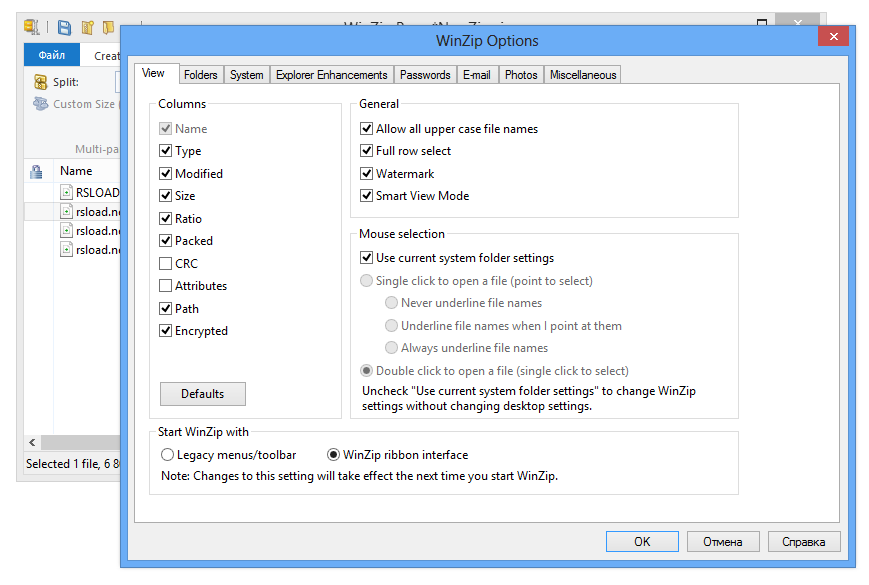This screenshot has height=585, width=869.
Task: Enable the CRC column checkbox
Action: point(165,263)
